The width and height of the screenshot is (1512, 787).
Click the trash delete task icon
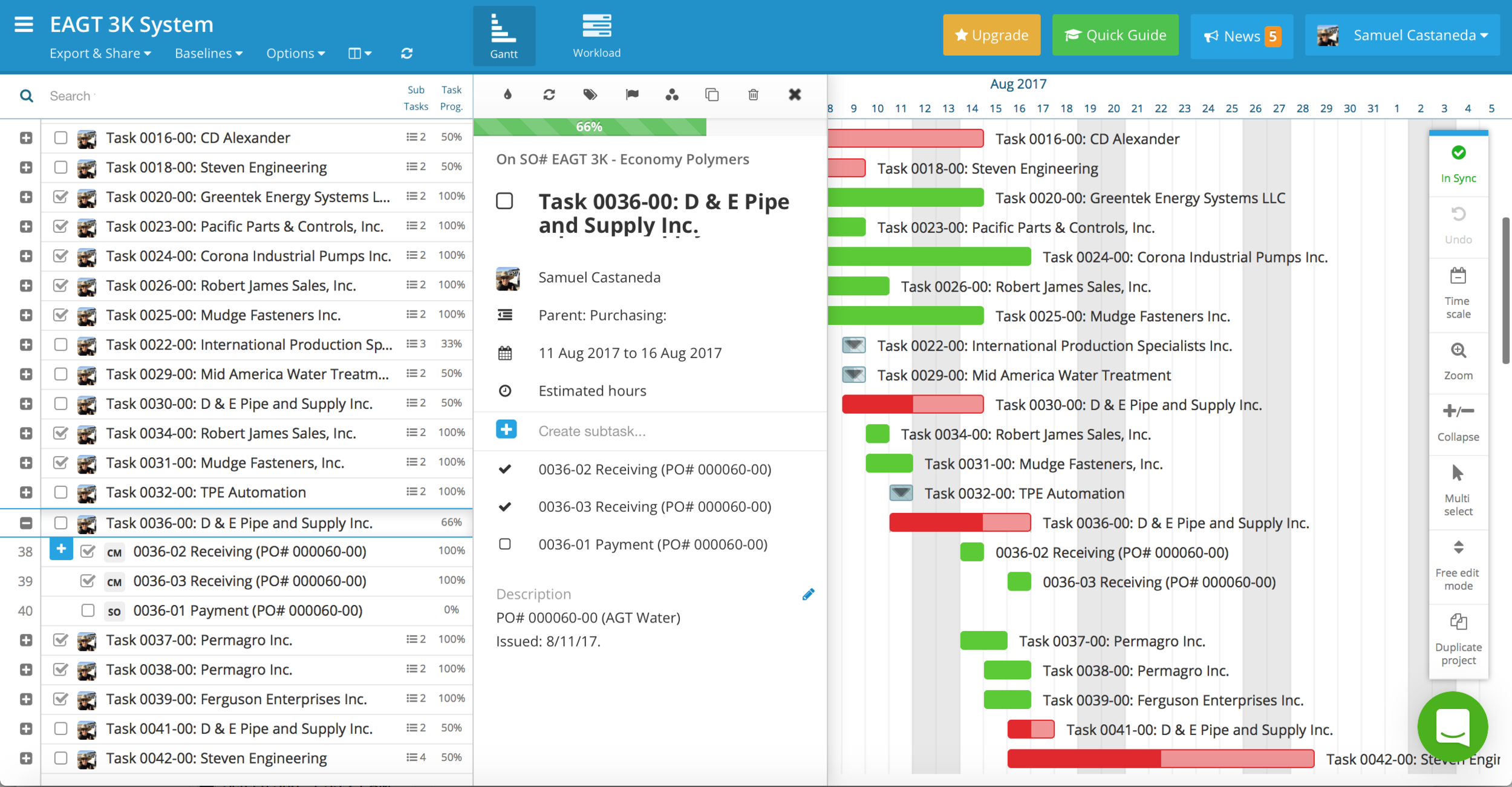(x=754, y=94)
